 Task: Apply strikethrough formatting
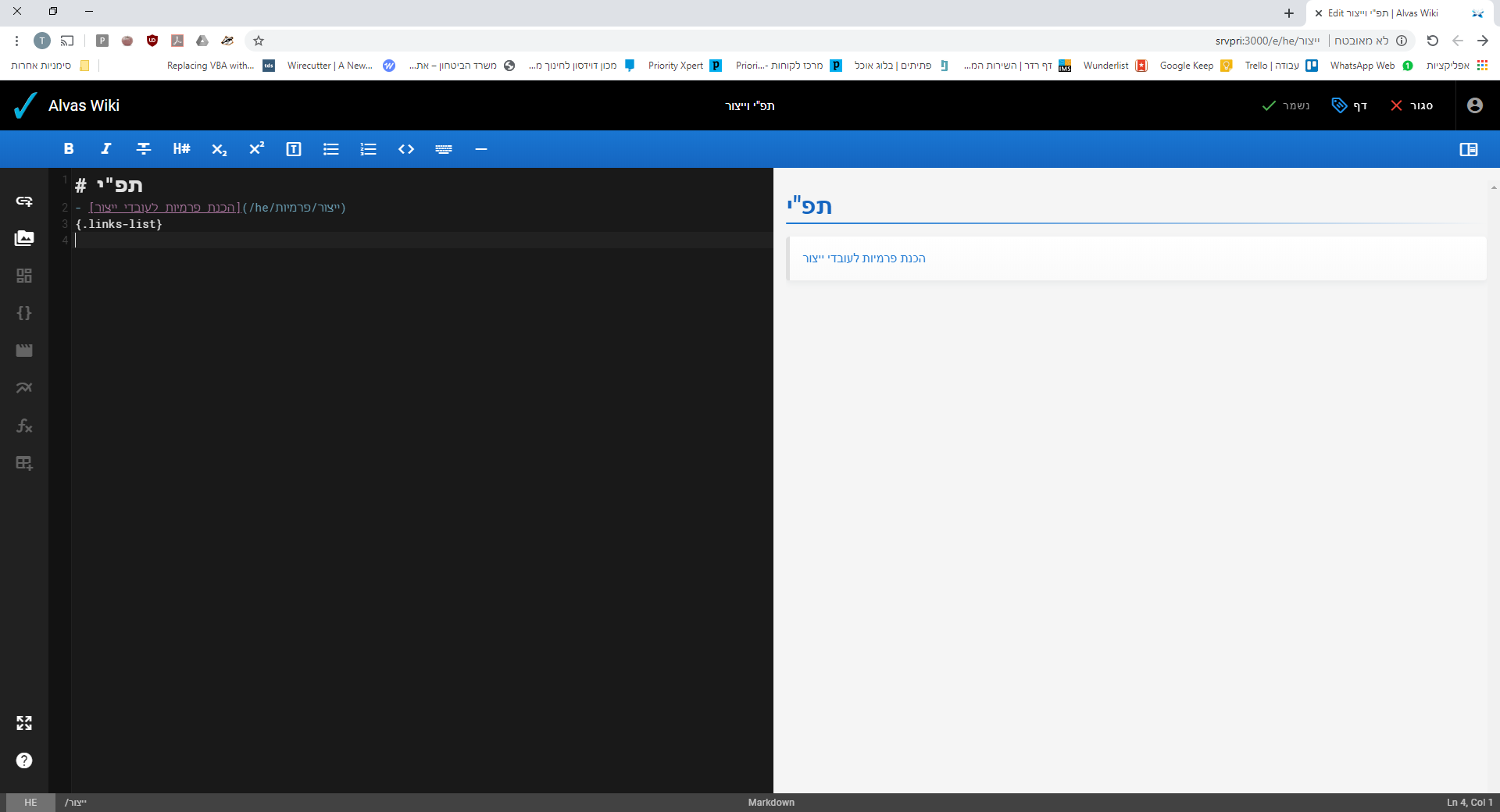[x=144, y=149]
